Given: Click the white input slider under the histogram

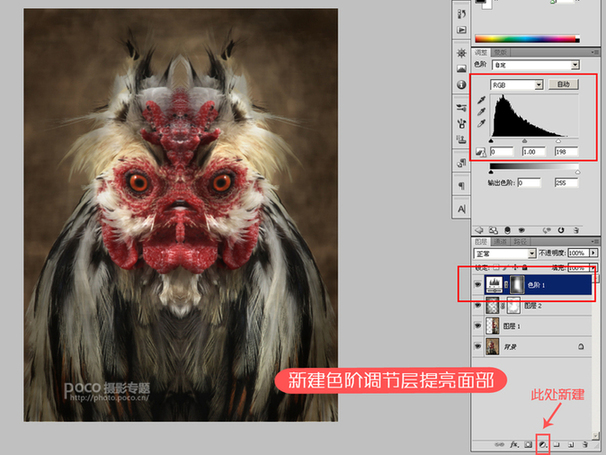Looking at the screenshot, I should click(557, 141).
